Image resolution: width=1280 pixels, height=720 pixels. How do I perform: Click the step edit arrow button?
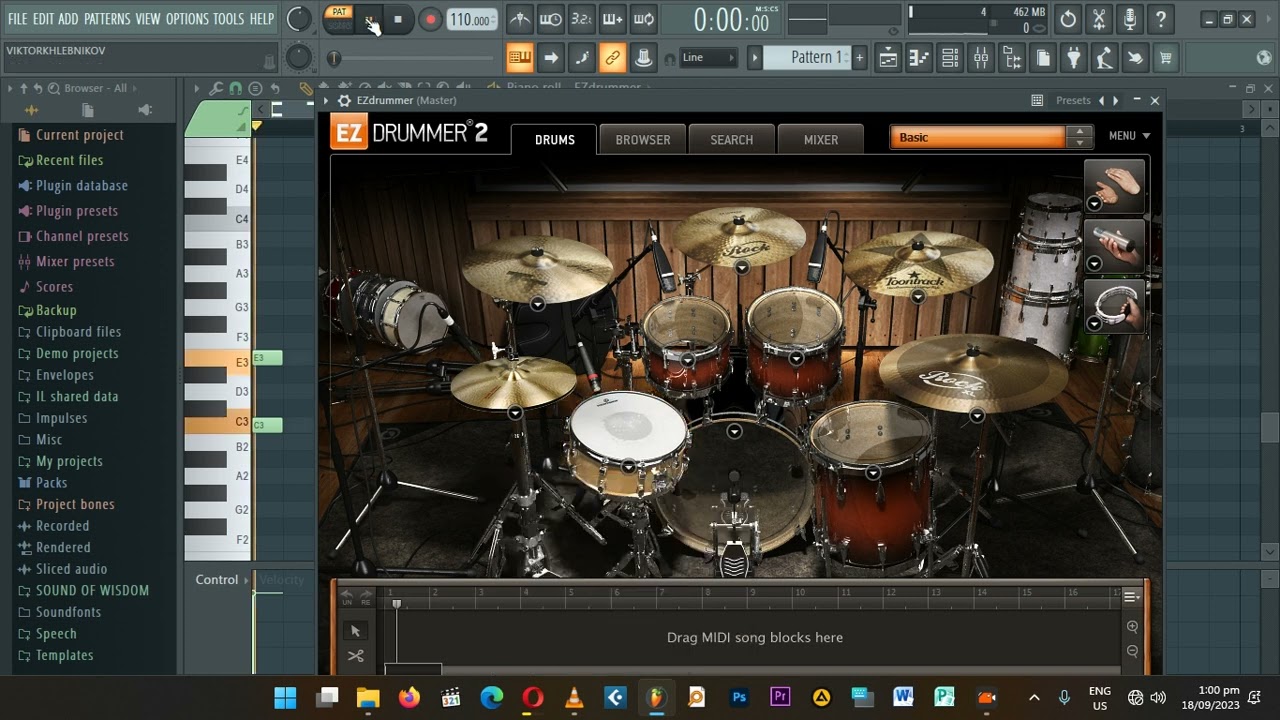click(x=550, y=58)
